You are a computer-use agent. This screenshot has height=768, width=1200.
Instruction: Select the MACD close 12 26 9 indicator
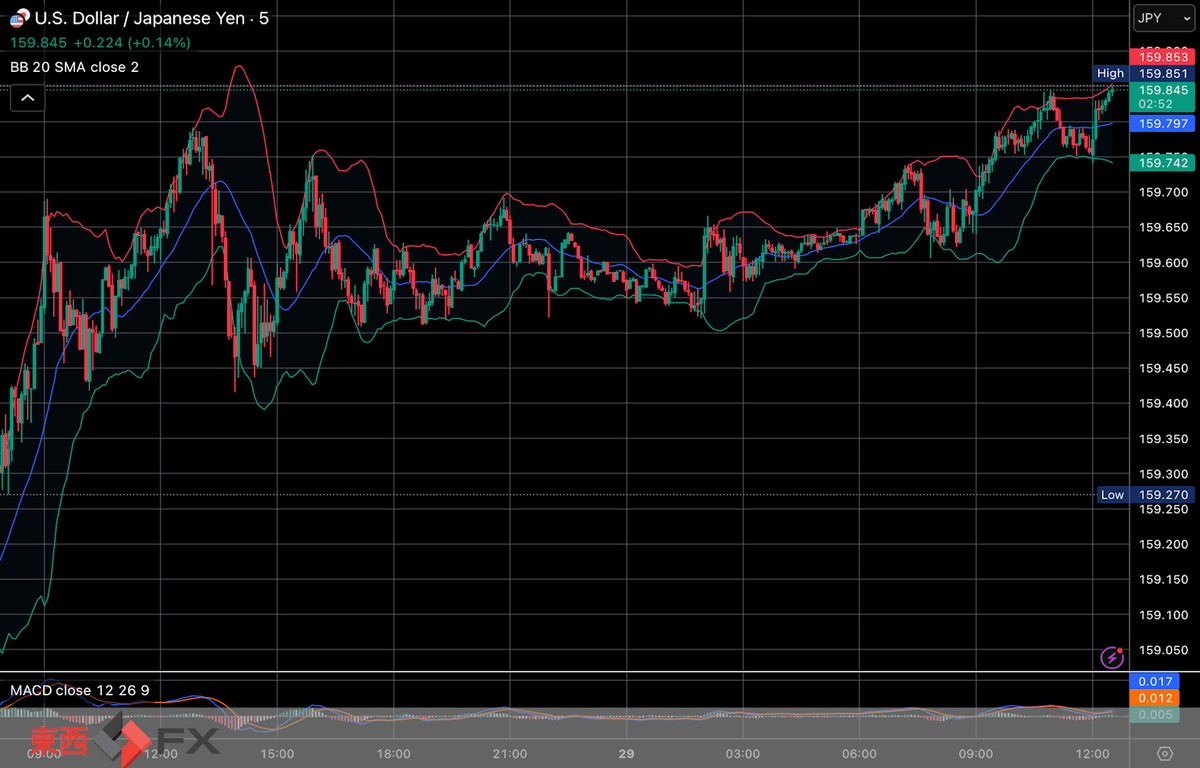[79, 690]
